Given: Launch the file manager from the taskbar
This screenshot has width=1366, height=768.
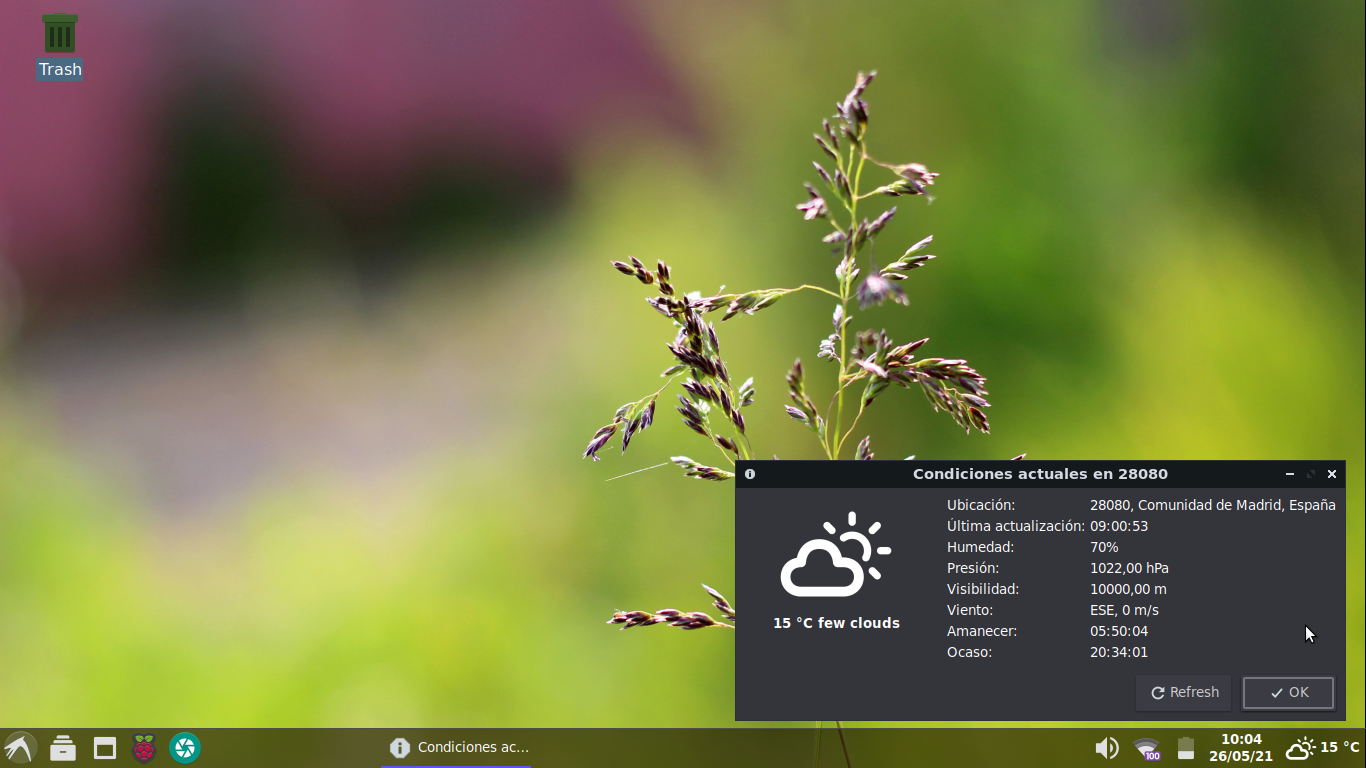Looking at the screenshot, I should point(63,747).
